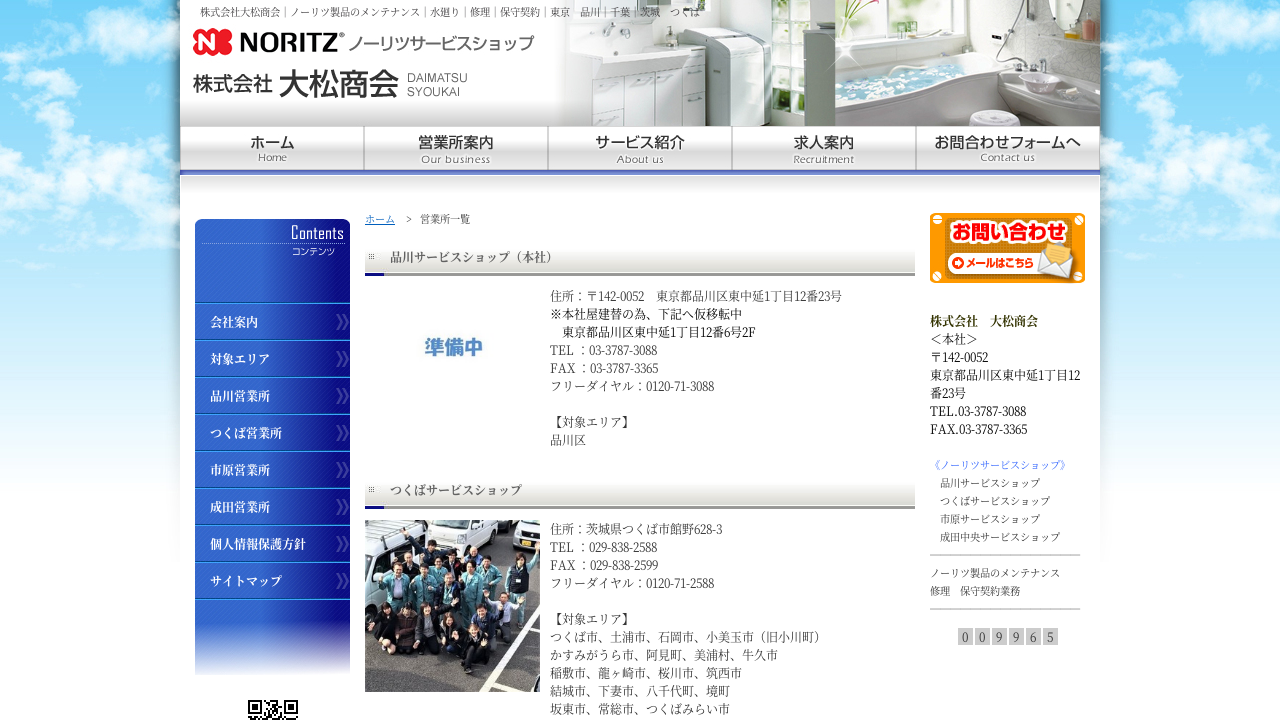Image resolution: width=1280 pixels, height=720 pixels.
Task: Click the orange お問い合わせ mail banner
Action: click(x=1007, y=248)
